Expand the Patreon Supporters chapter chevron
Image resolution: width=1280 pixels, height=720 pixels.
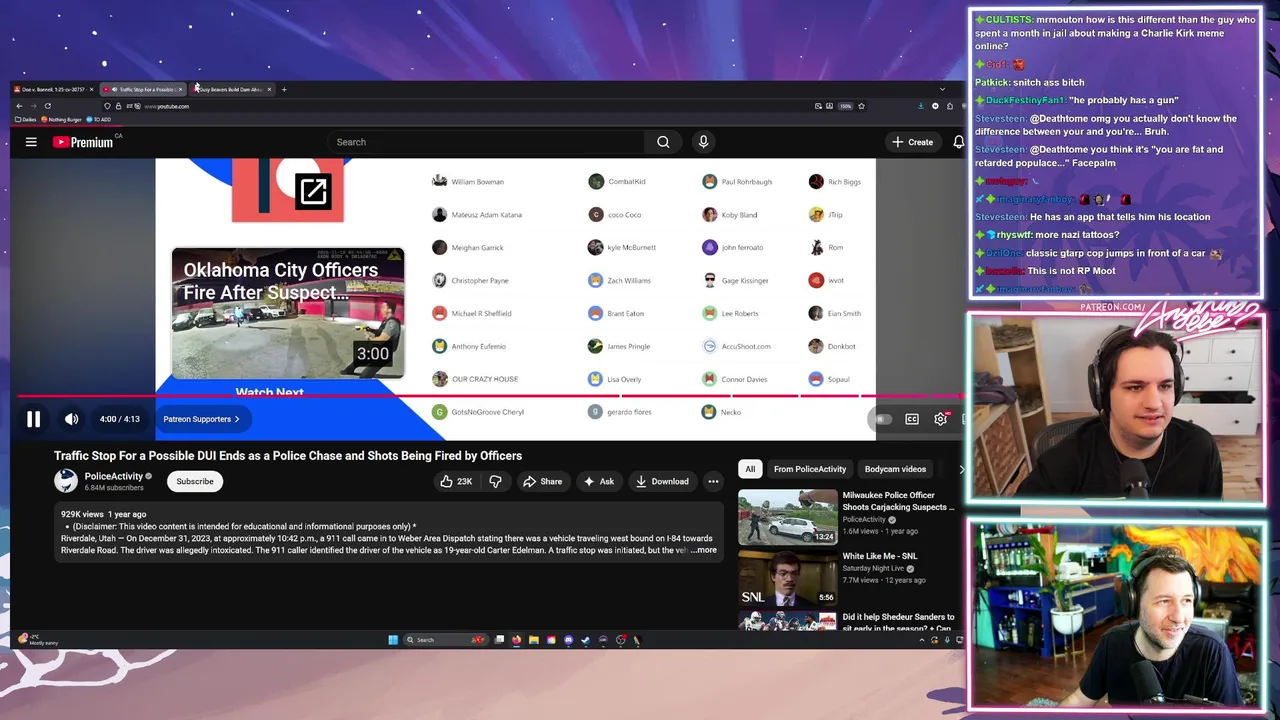tap(237, 419)
